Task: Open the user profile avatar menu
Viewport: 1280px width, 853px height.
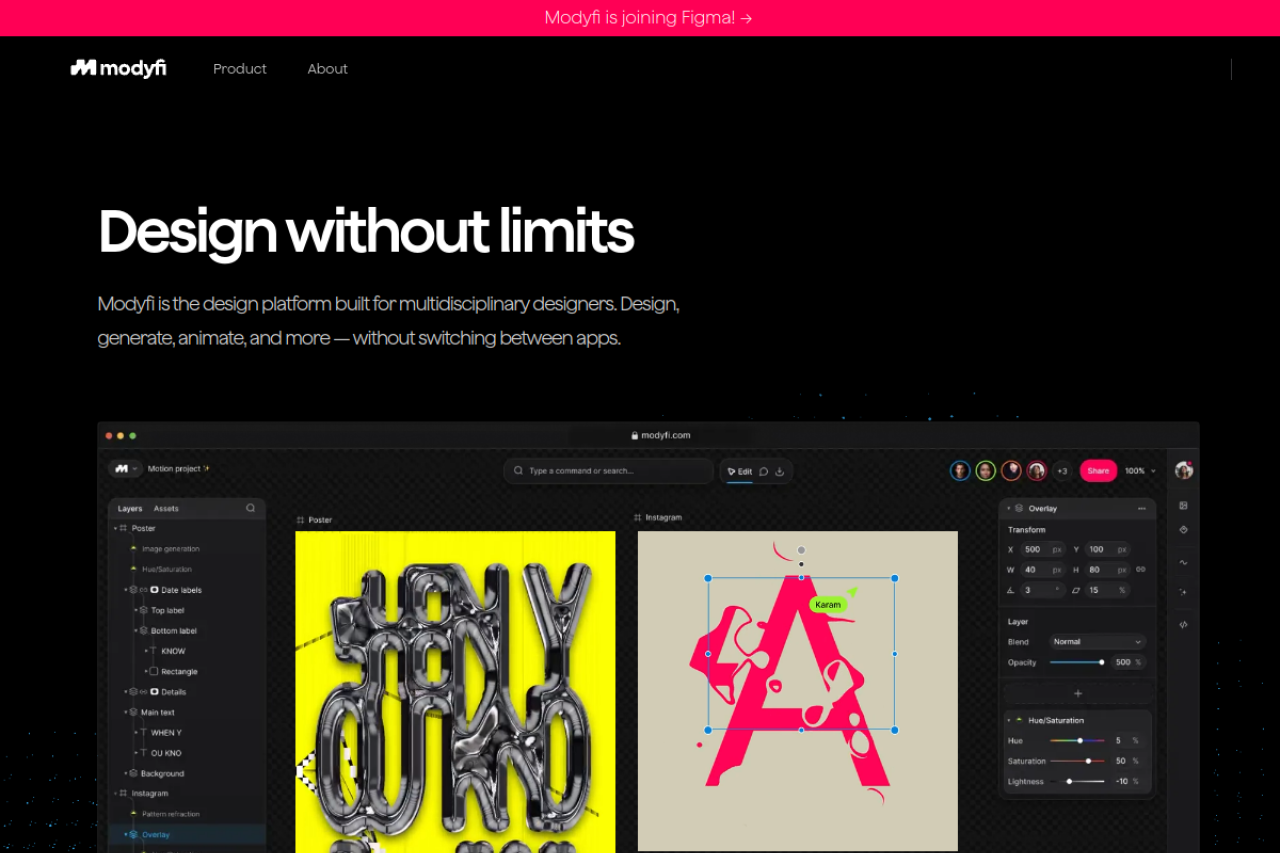Action: (x=1184, y=470)
